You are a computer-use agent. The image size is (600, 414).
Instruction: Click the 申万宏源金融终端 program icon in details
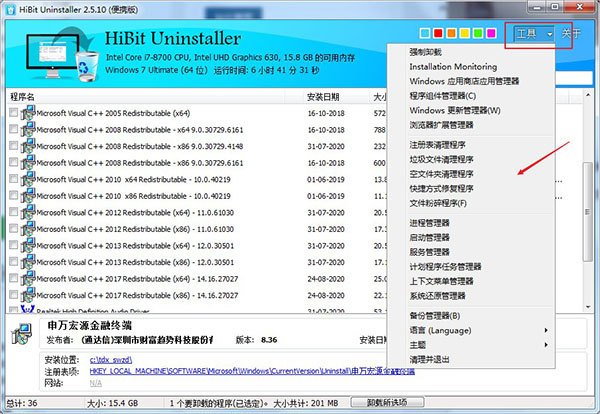(x=21, y=334)
